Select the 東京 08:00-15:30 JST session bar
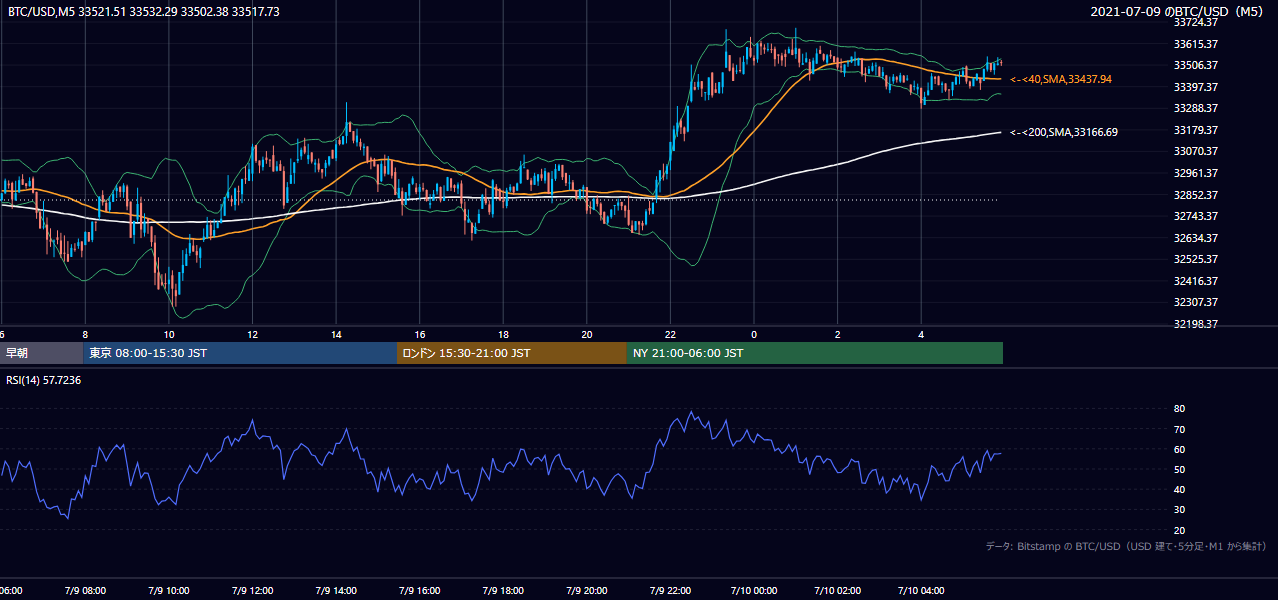Screen dimensions: 1278x600 pos(240,353)
